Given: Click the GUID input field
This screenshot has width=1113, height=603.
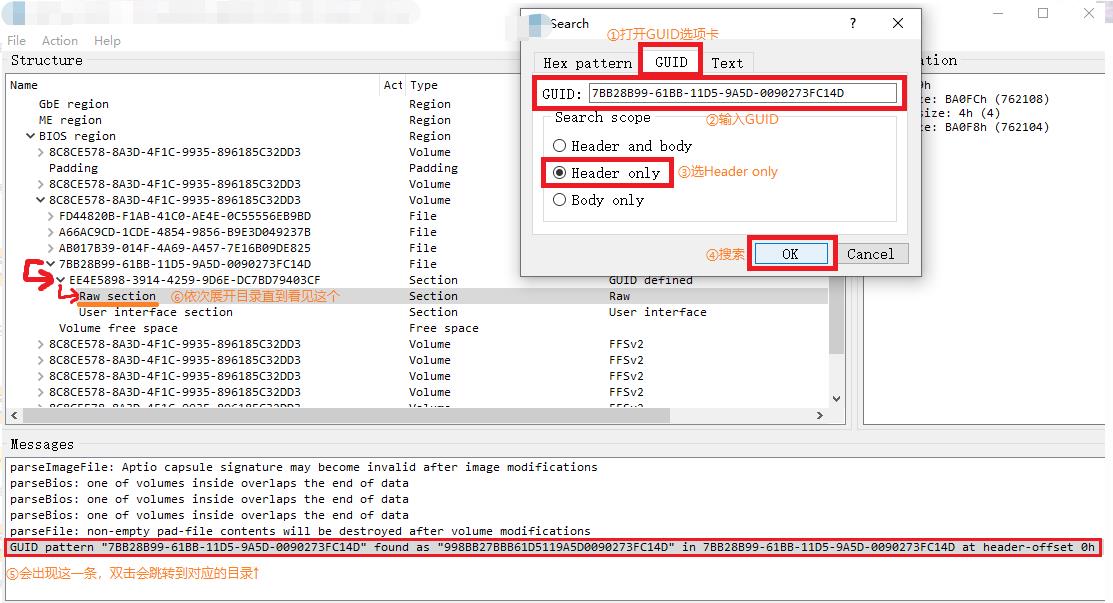Looking at the screenshot, I should pyautogui.click(x=741, y=93).
